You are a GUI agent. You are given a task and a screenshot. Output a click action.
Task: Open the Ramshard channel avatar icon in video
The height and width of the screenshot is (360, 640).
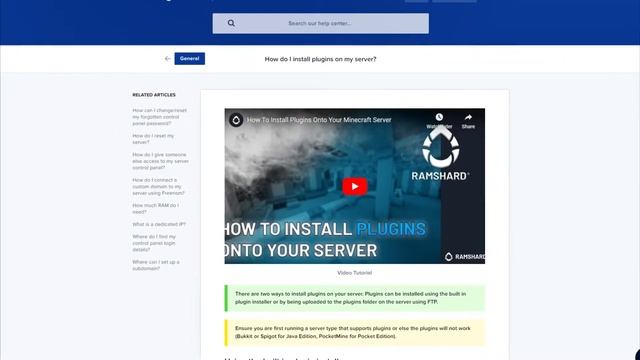pyautogui.click(x=236, y=120)
